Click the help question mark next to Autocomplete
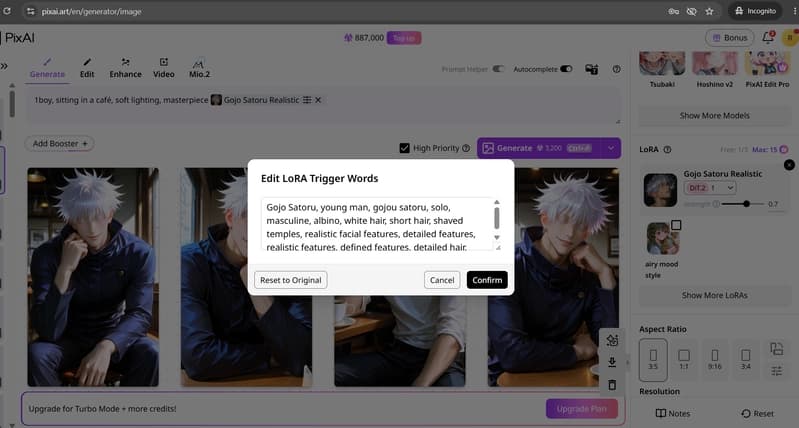The image size is (799, 428). pos(617,69)
